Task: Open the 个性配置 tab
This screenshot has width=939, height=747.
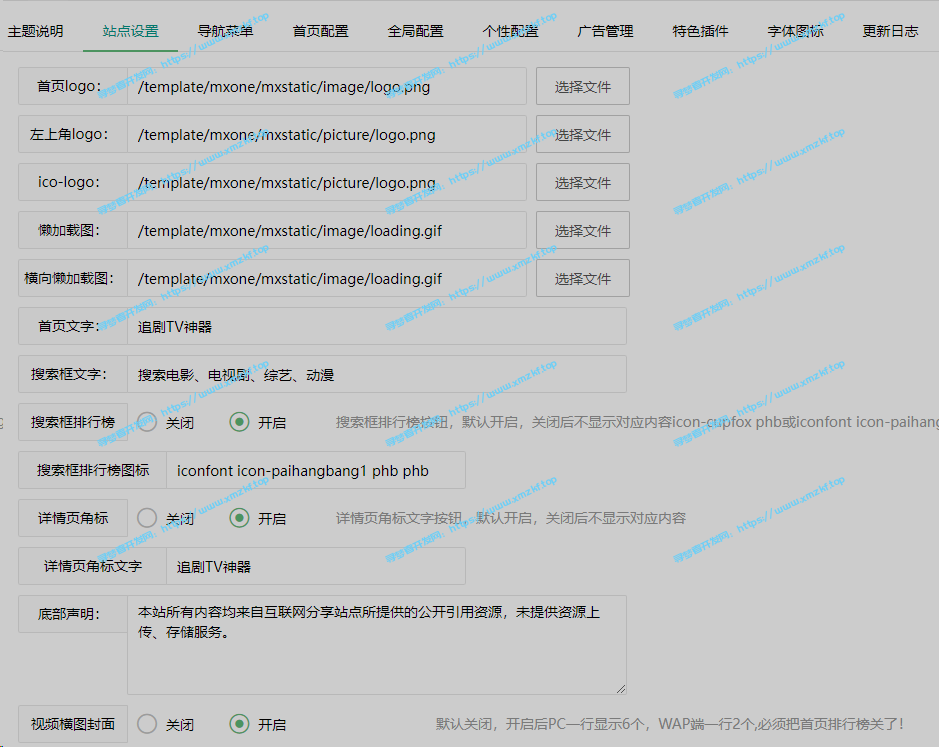Action: tap(510, 31)
